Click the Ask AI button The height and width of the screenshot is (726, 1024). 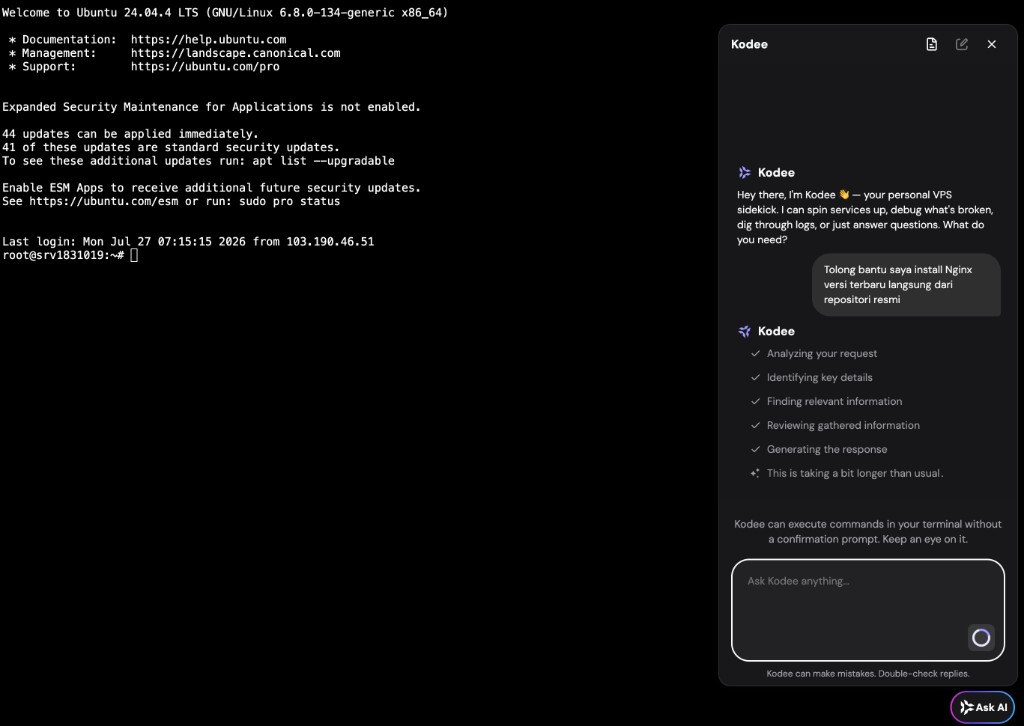point(982,707)
